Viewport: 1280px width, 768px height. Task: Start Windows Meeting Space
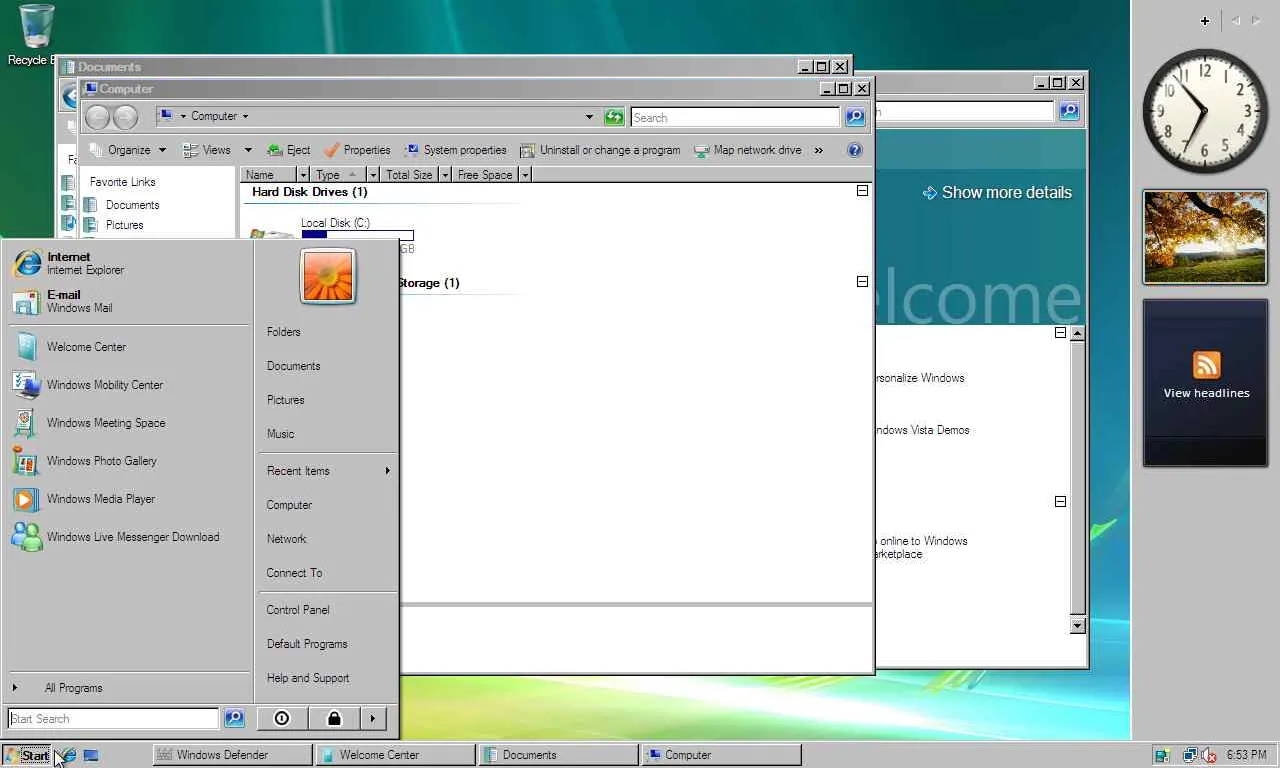pyautogui.click(x=128, y=423)
